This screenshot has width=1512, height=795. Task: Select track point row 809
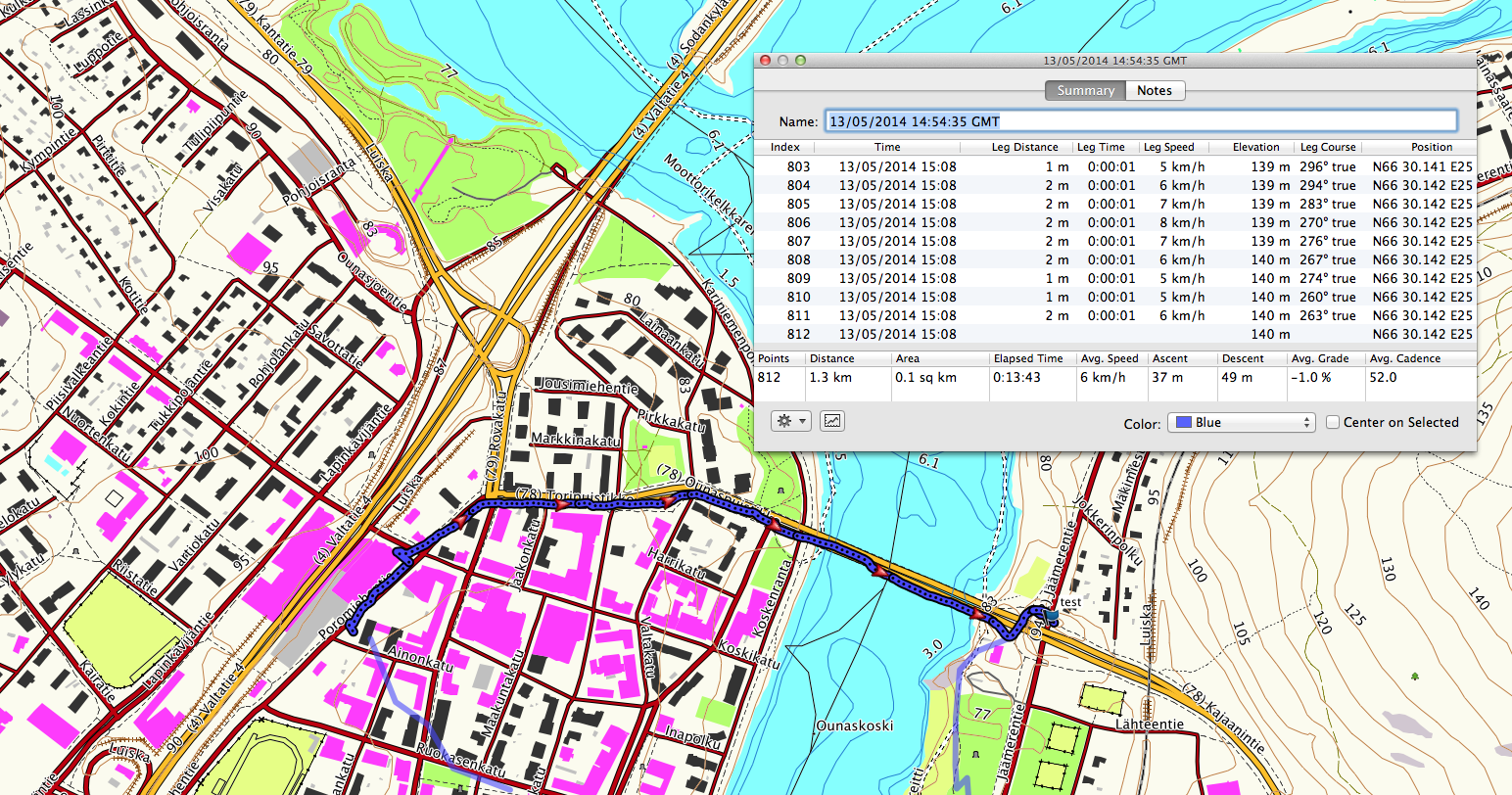pyautogui.click(x=1115, y=278)
